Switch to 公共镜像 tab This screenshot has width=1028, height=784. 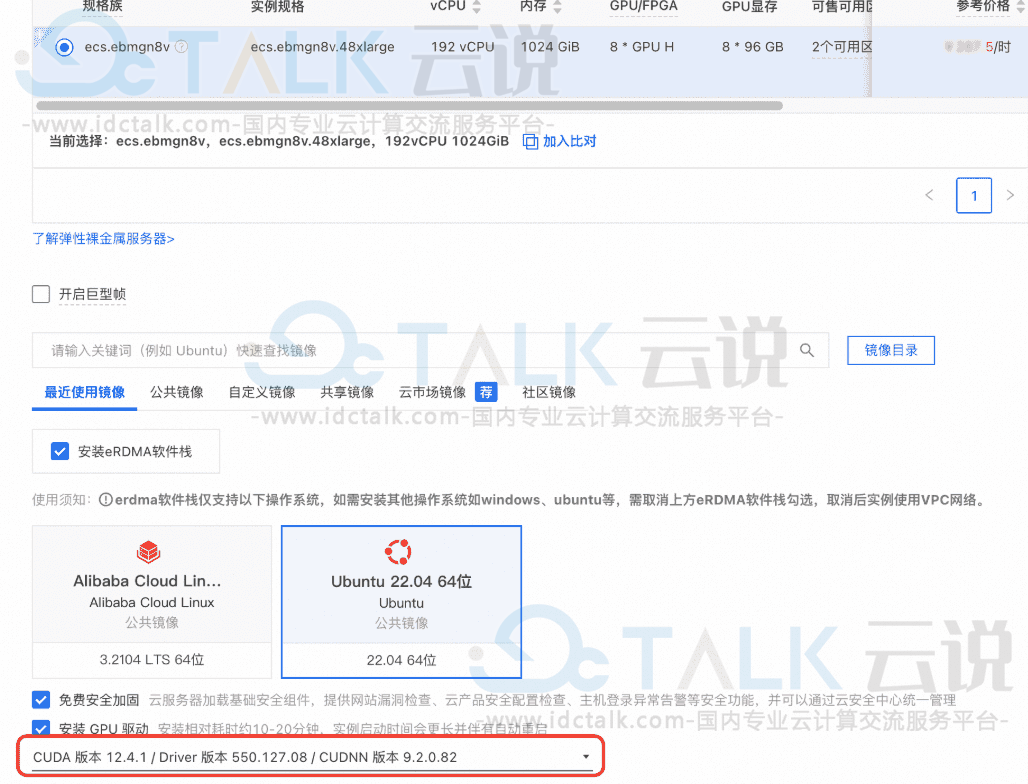click(x=177, y=392)
